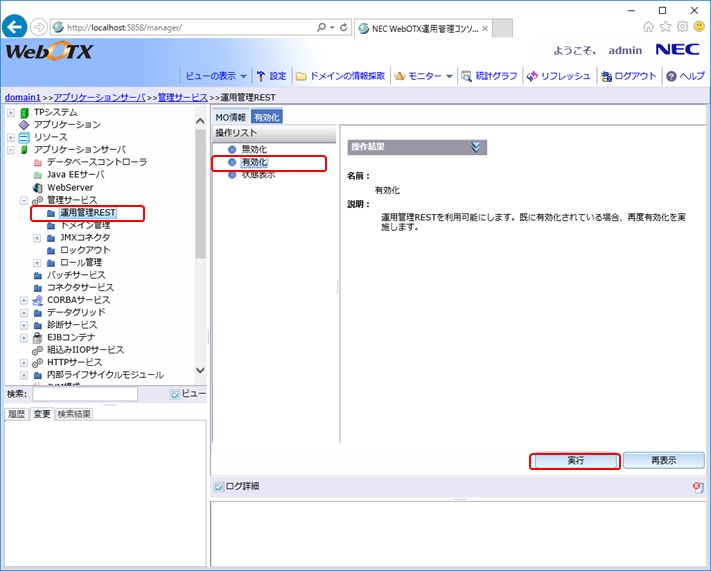Open the 設定 (settings) toolbar item
Viewport: 711px width, 571px height.
pos(271,76)
